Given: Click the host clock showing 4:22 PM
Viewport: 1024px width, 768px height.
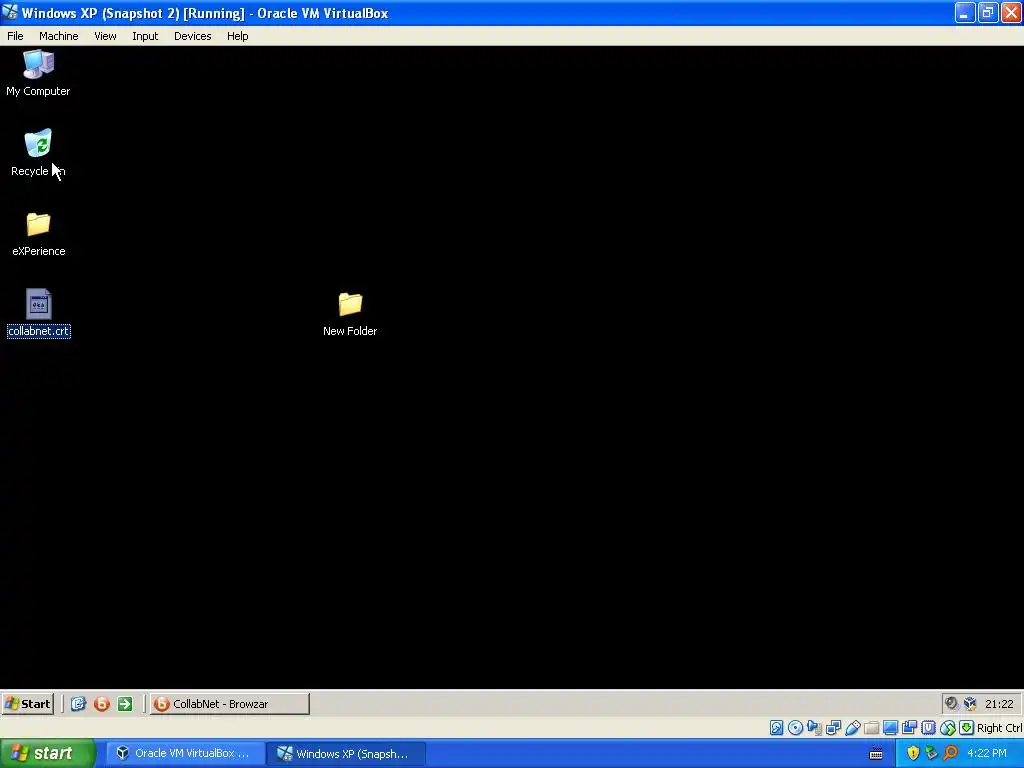Looking at the screenshot, I should click(x=987, y=754).
